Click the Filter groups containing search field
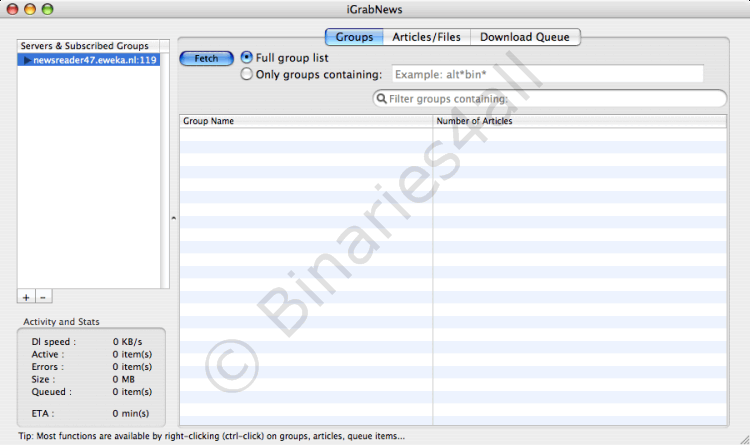750x445 pixels. (550, 99)
